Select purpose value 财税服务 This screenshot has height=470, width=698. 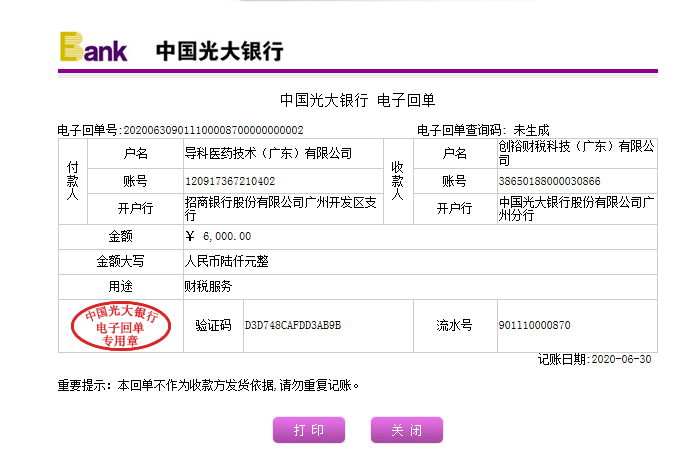pyautogui.click(x=208, y=286)
